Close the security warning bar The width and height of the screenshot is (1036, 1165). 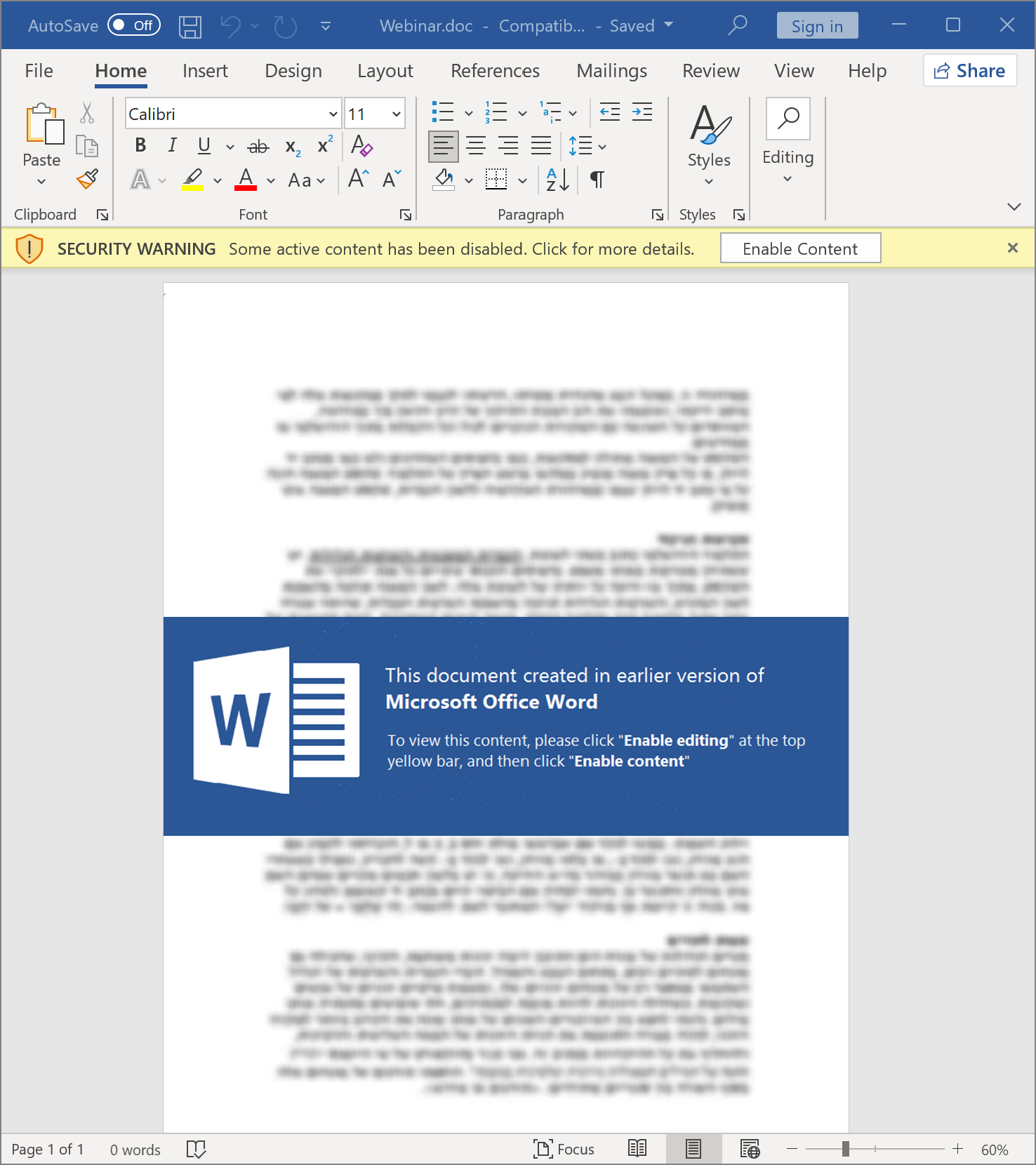click(1012, 248)
